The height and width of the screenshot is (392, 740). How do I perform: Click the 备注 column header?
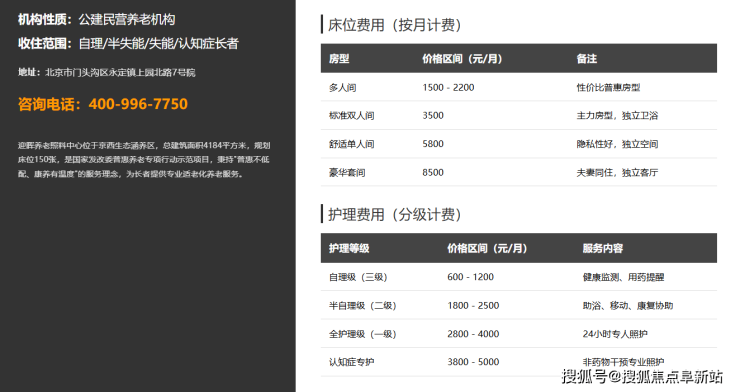tap(587, 59)
